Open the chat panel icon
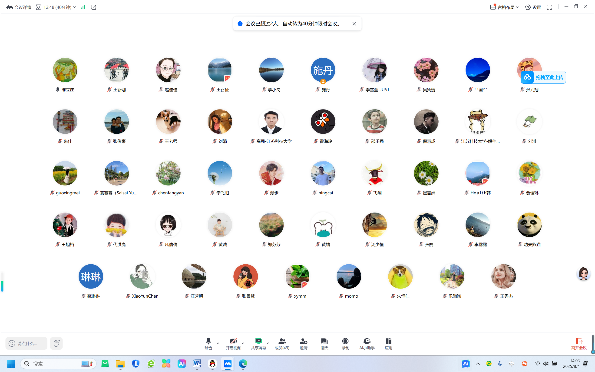595x372 pixels. pos(324,343)
